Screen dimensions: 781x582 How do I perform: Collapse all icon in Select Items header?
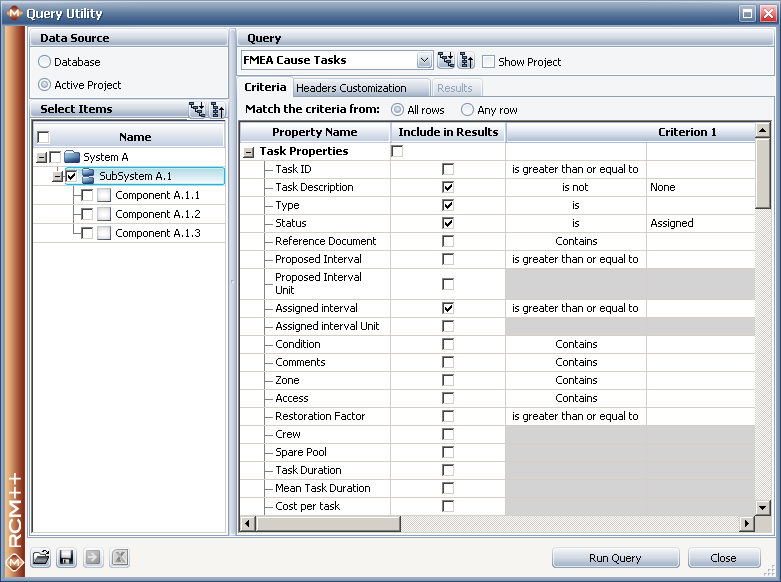(x=217, y=110)
